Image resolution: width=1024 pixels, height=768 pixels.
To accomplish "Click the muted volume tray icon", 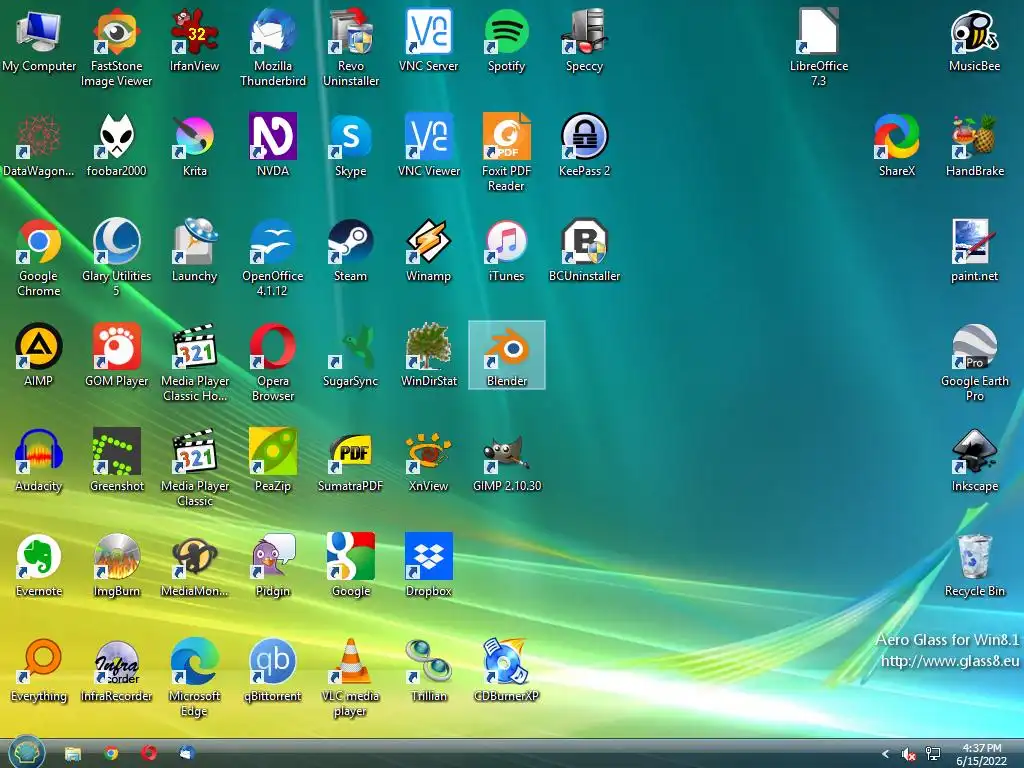I will [908, 754].
